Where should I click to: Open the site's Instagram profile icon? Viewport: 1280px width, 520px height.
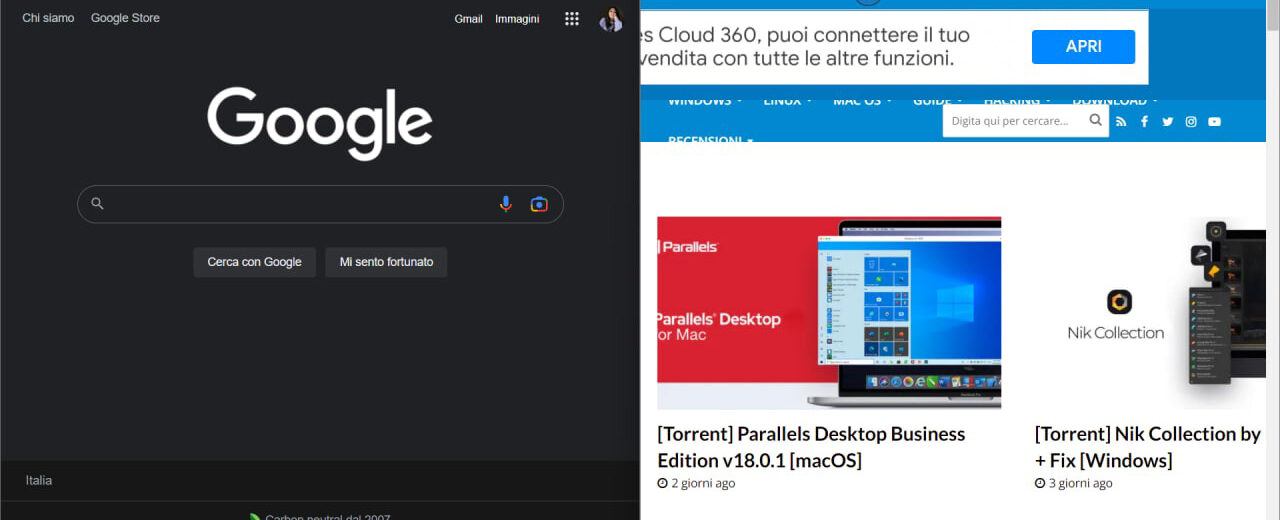[x=1191, y=122]
